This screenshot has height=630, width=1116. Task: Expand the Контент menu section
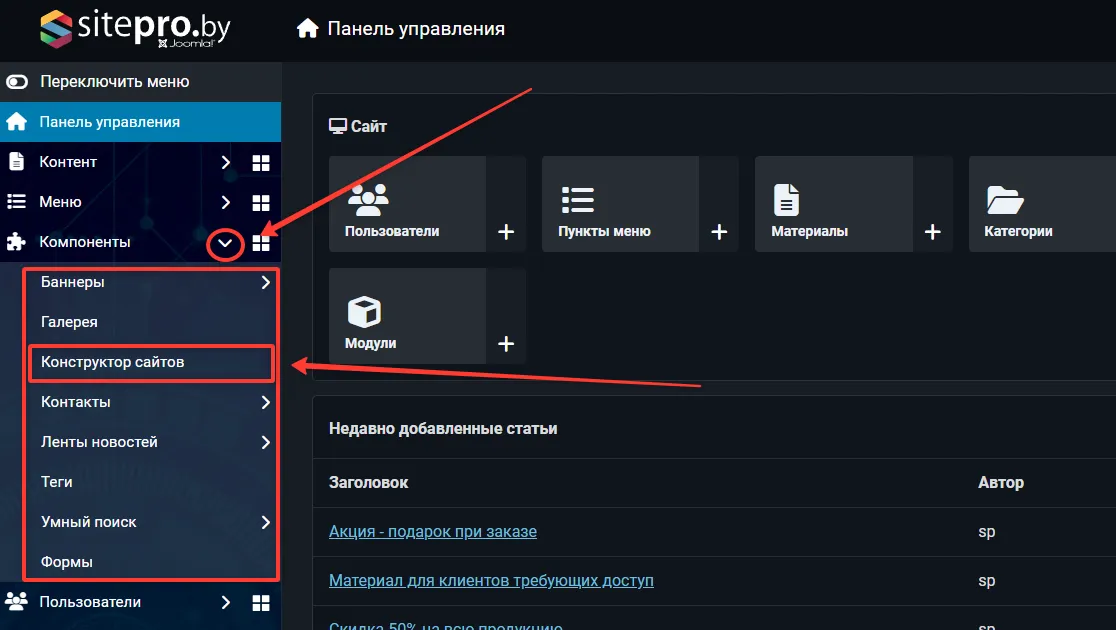coord(226,162)
